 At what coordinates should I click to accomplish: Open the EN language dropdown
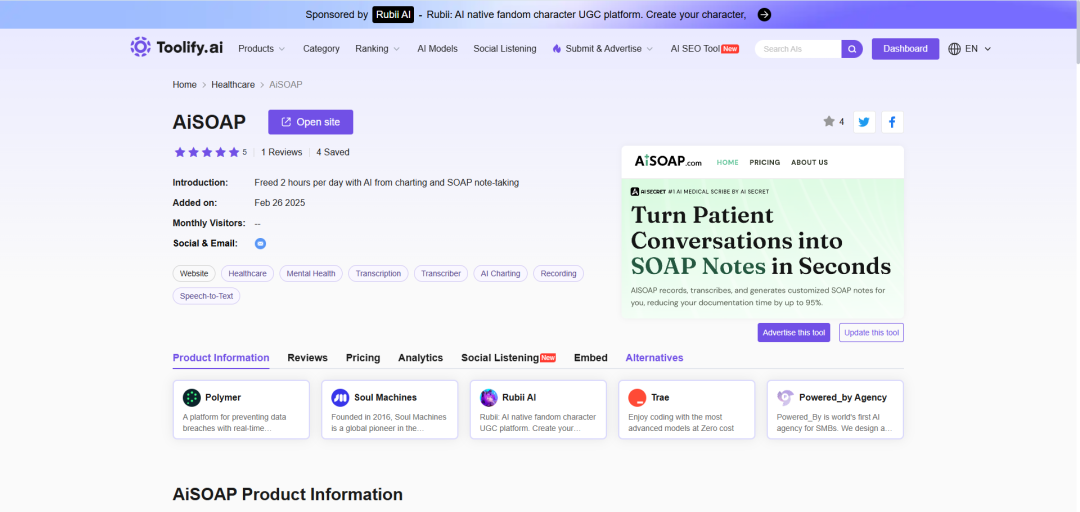click(x=978, y=49)
